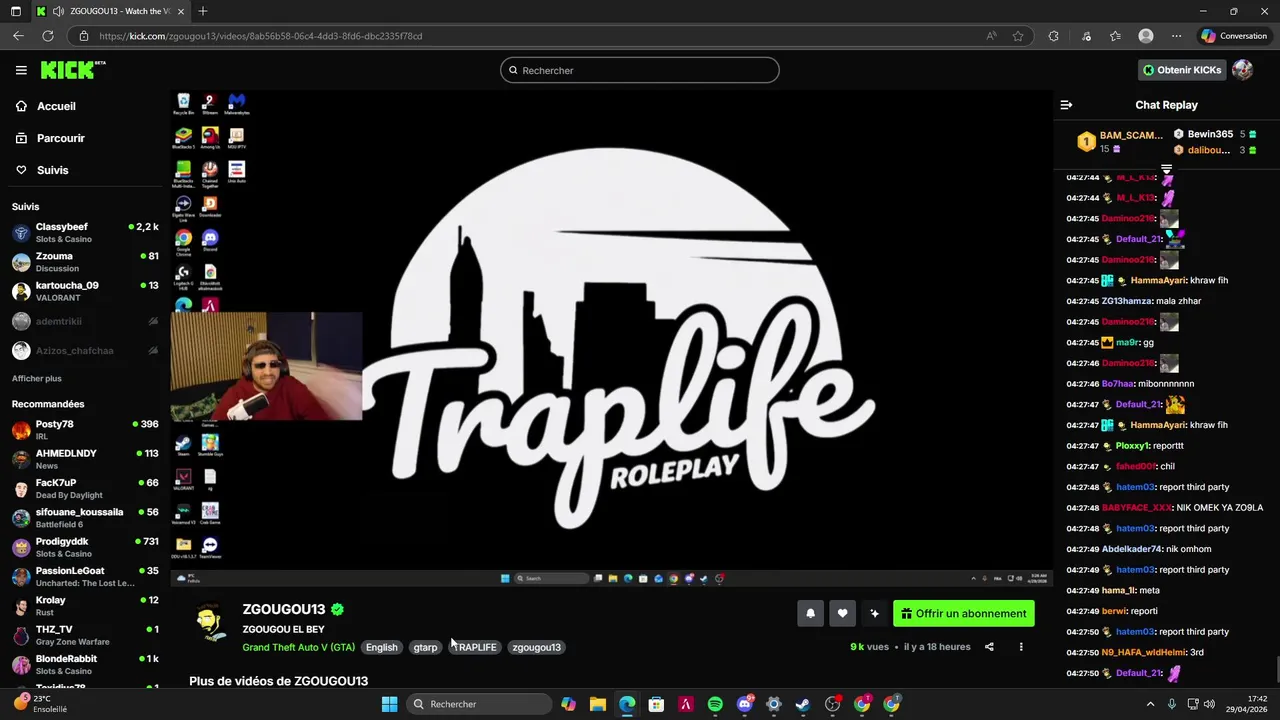Add page to favorites star icon
The image size is (1280, 720).
[x=1018, y=36]
